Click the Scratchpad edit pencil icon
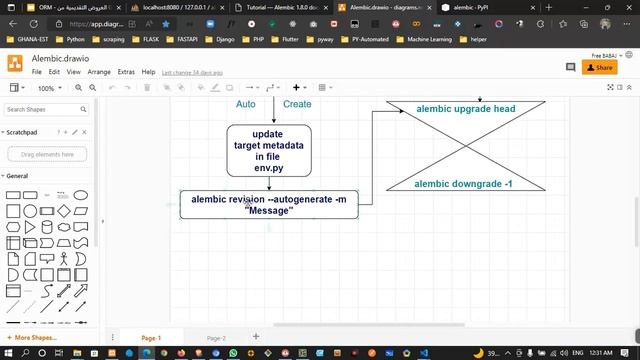The image size is (640, 360). coord(75,132)
